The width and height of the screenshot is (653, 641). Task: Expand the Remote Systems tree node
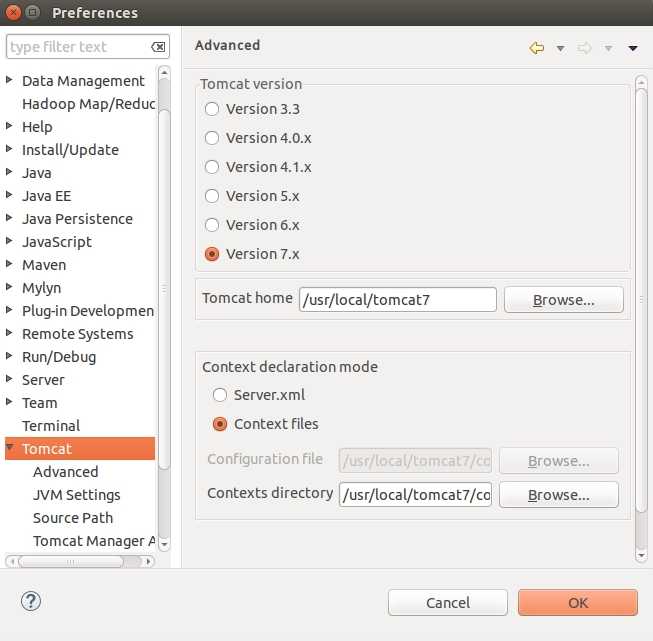[9, 332]
